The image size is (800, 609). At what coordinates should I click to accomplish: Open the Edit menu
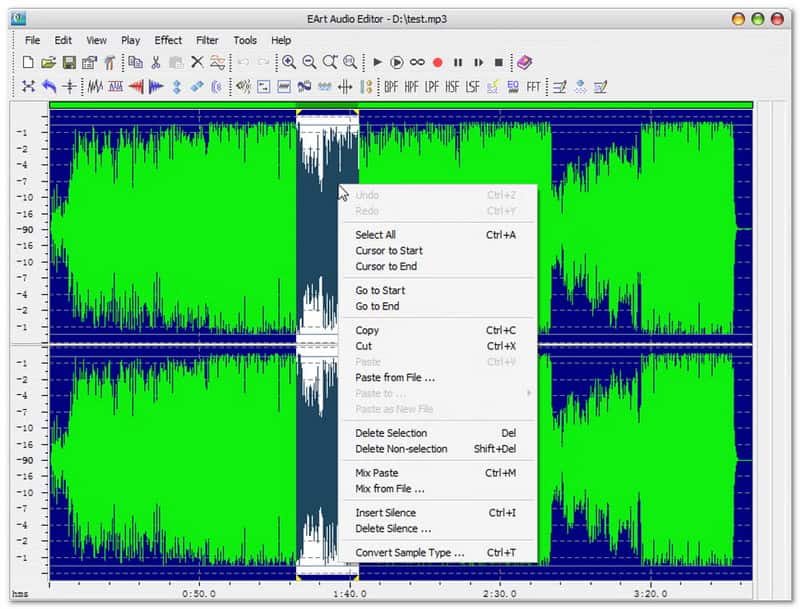tap(63, 40)
